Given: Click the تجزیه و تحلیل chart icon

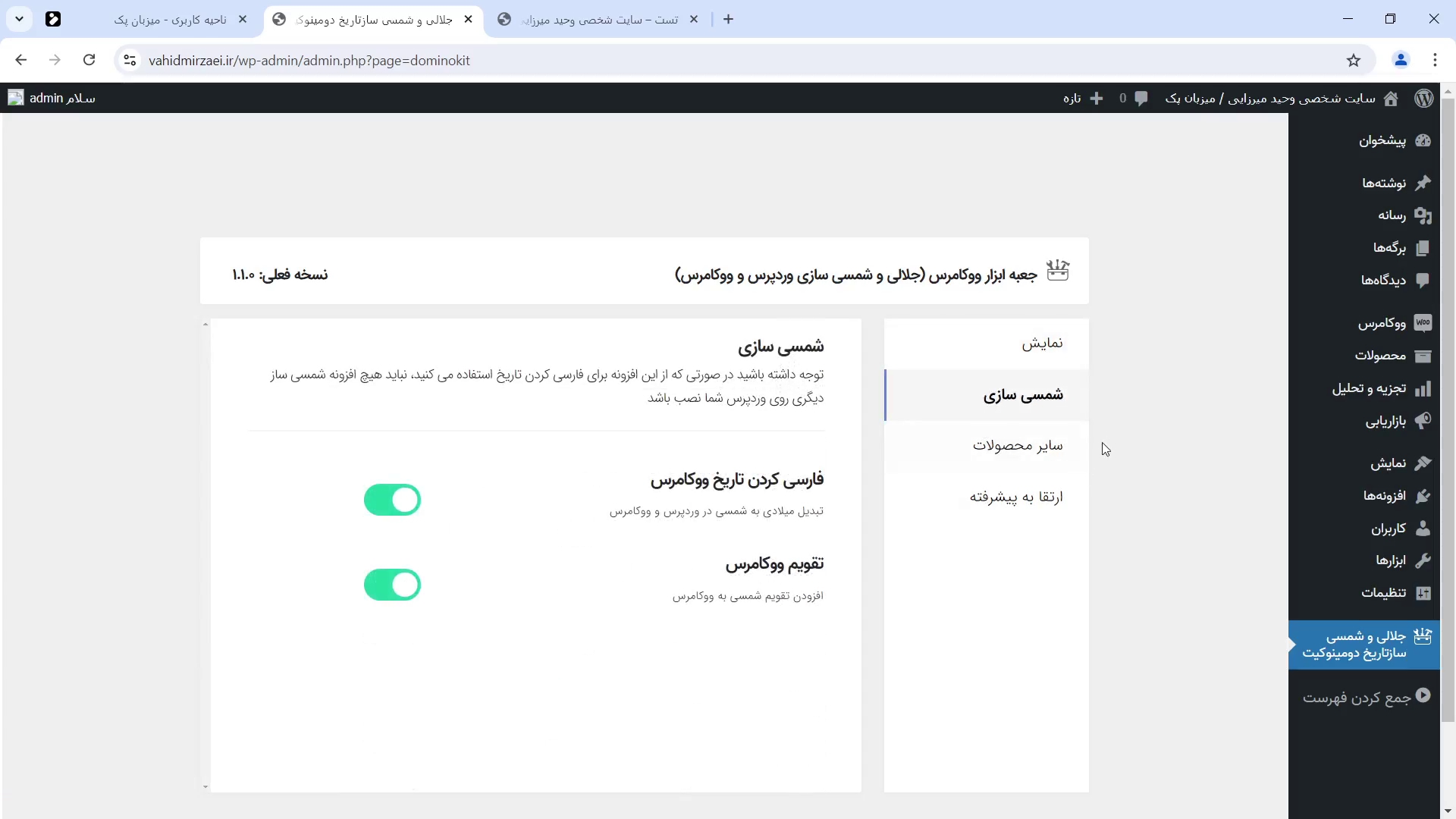Looking at the screenshot, I should [1423, 388].
